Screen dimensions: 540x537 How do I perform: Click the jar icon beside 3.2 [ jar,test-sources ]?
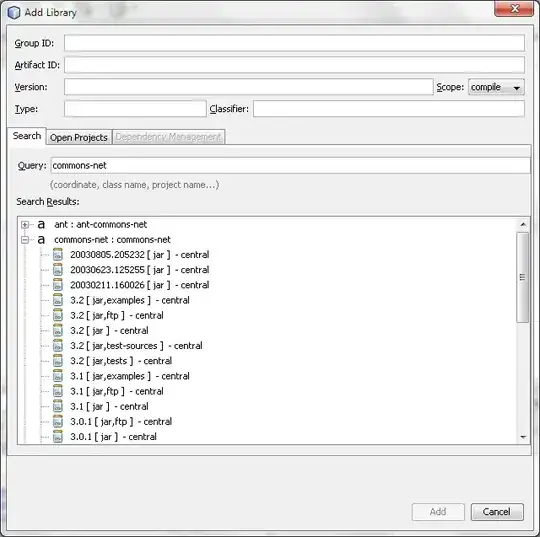[58, 345]
